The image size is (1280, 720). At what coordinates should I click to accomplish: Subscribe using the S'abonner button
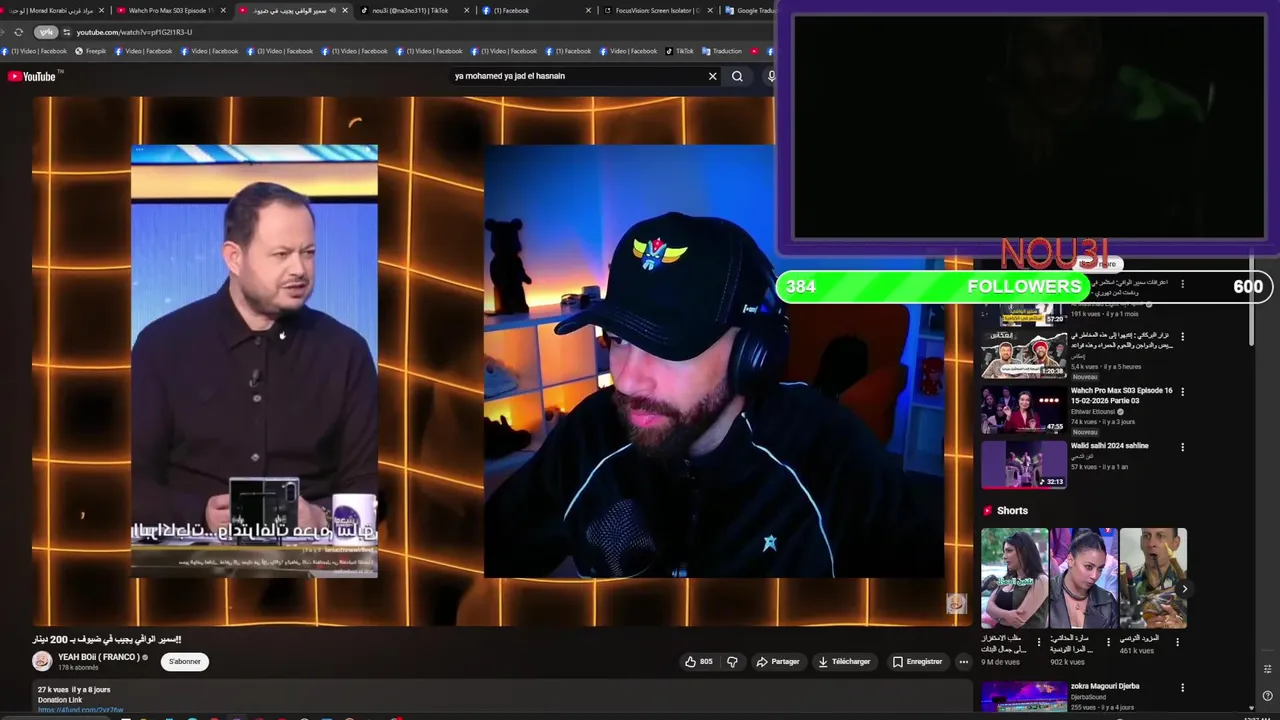point(184,662)
